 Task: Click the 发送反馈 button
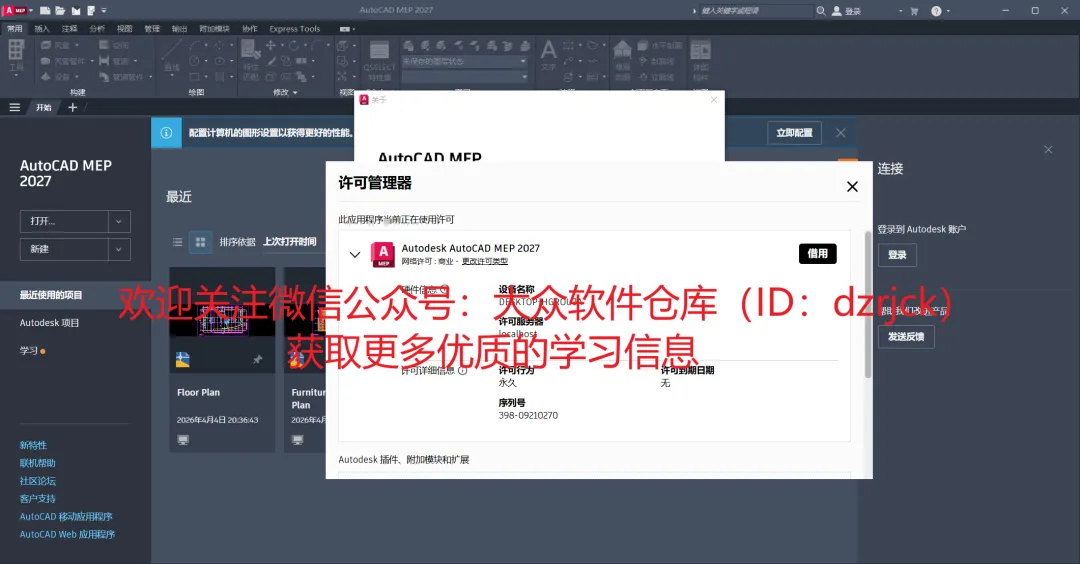tap(906, 337)
